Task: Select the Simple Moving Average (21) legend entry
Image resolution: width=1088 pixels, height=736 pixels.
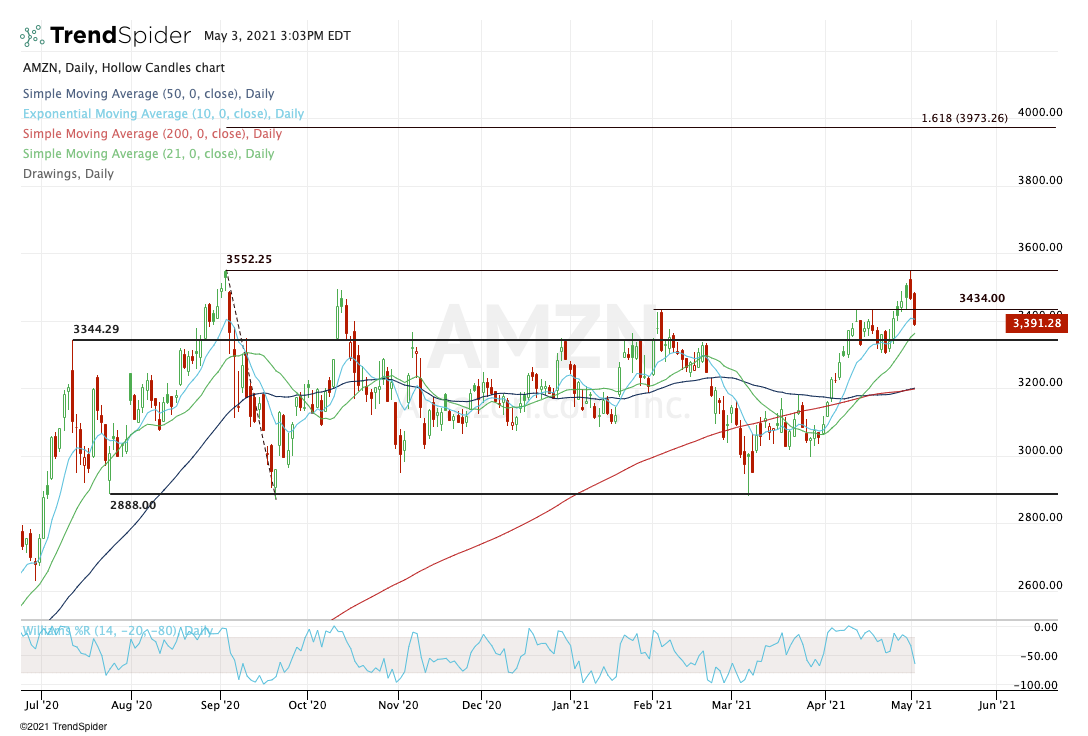Action: tap(148, 154)
